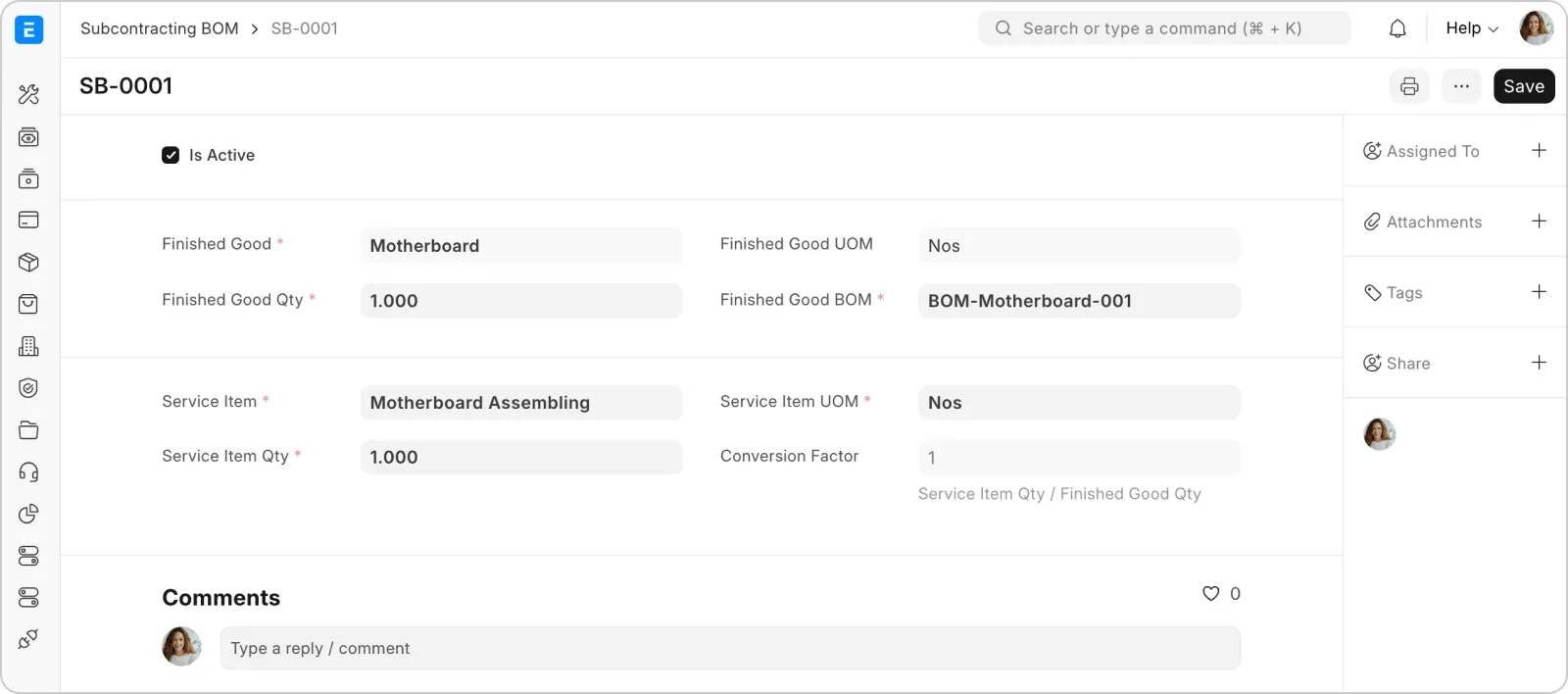
Task: Click the blue E app logo
Action: click(x=29, y=30)
